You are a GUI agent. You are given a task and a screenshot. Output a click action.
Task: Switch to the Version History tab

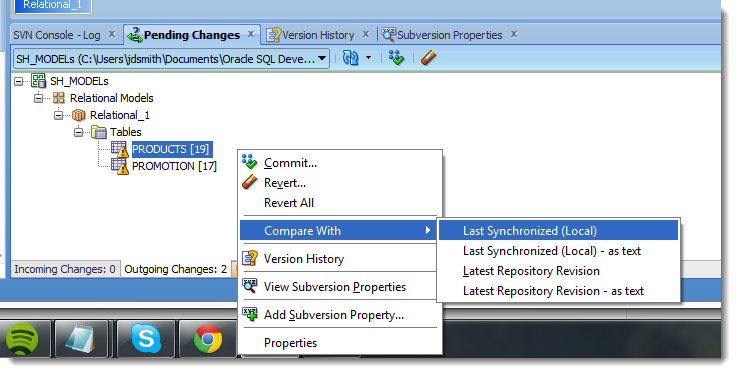pyautogui.click(x=318, y=35)
